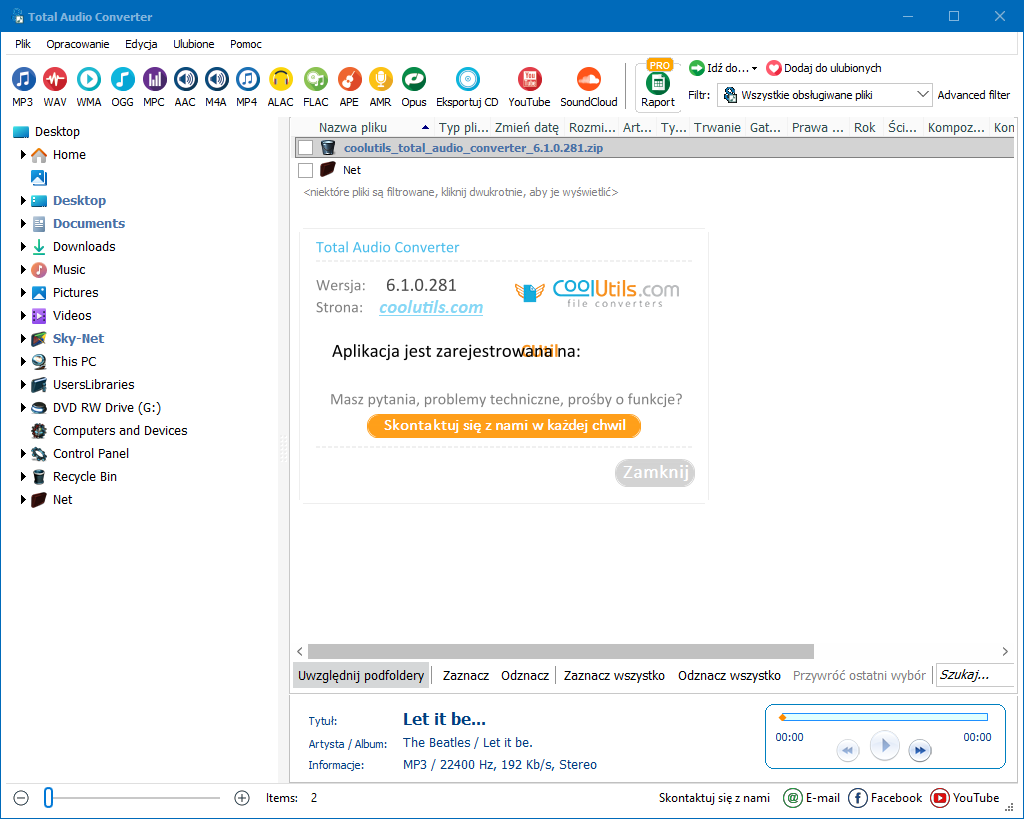Select AMR microphone icon

tap(381, 80)
